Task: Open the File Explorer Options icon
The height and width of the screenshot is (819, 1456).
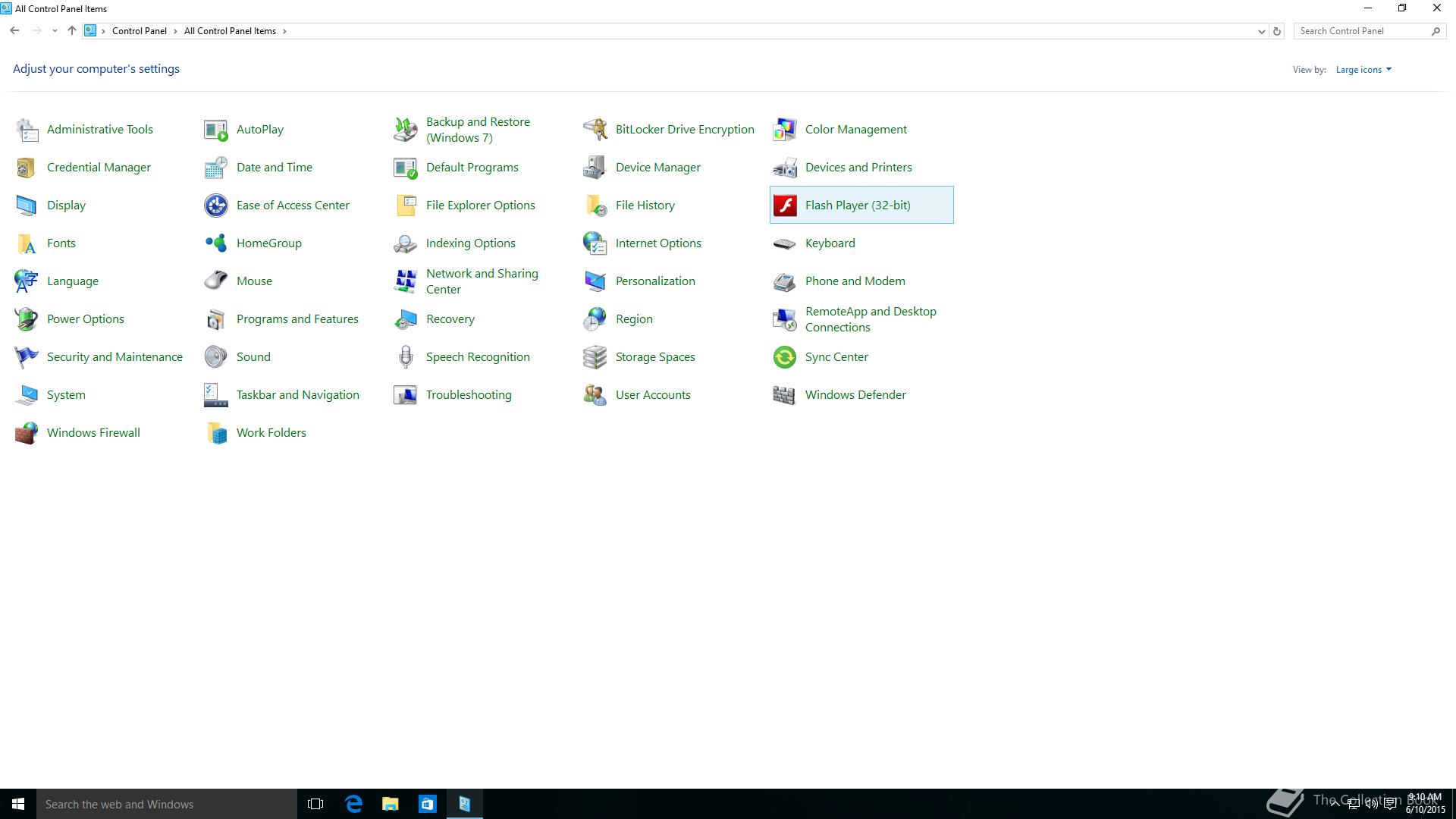Action: coord(406,206)
